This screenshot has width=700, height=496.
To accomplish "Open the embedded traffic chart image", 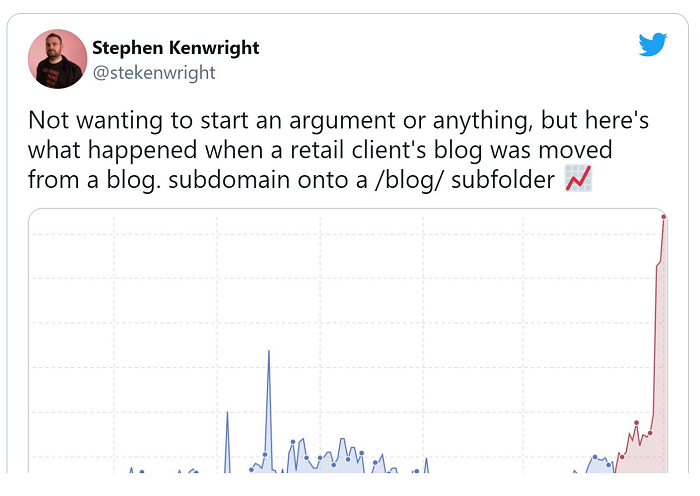I will point(348,341).
